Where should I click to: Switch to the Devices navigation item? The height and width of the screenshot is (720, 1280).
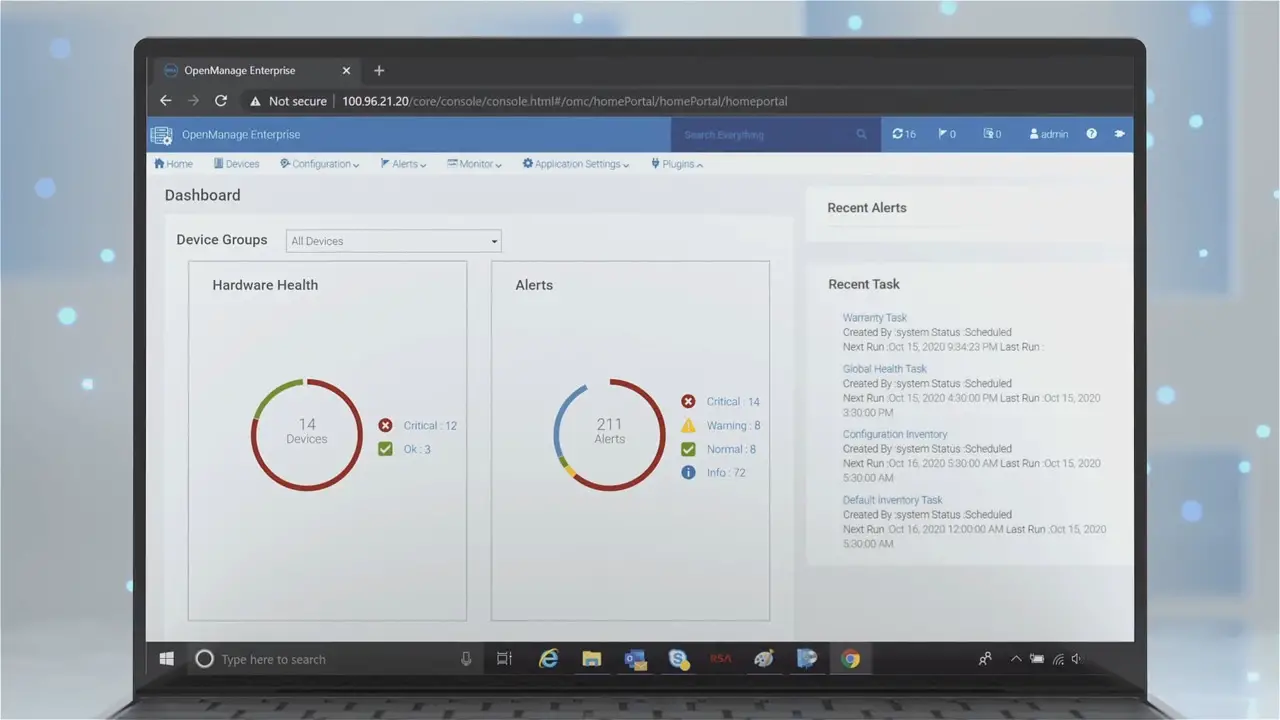coord(237,163)
